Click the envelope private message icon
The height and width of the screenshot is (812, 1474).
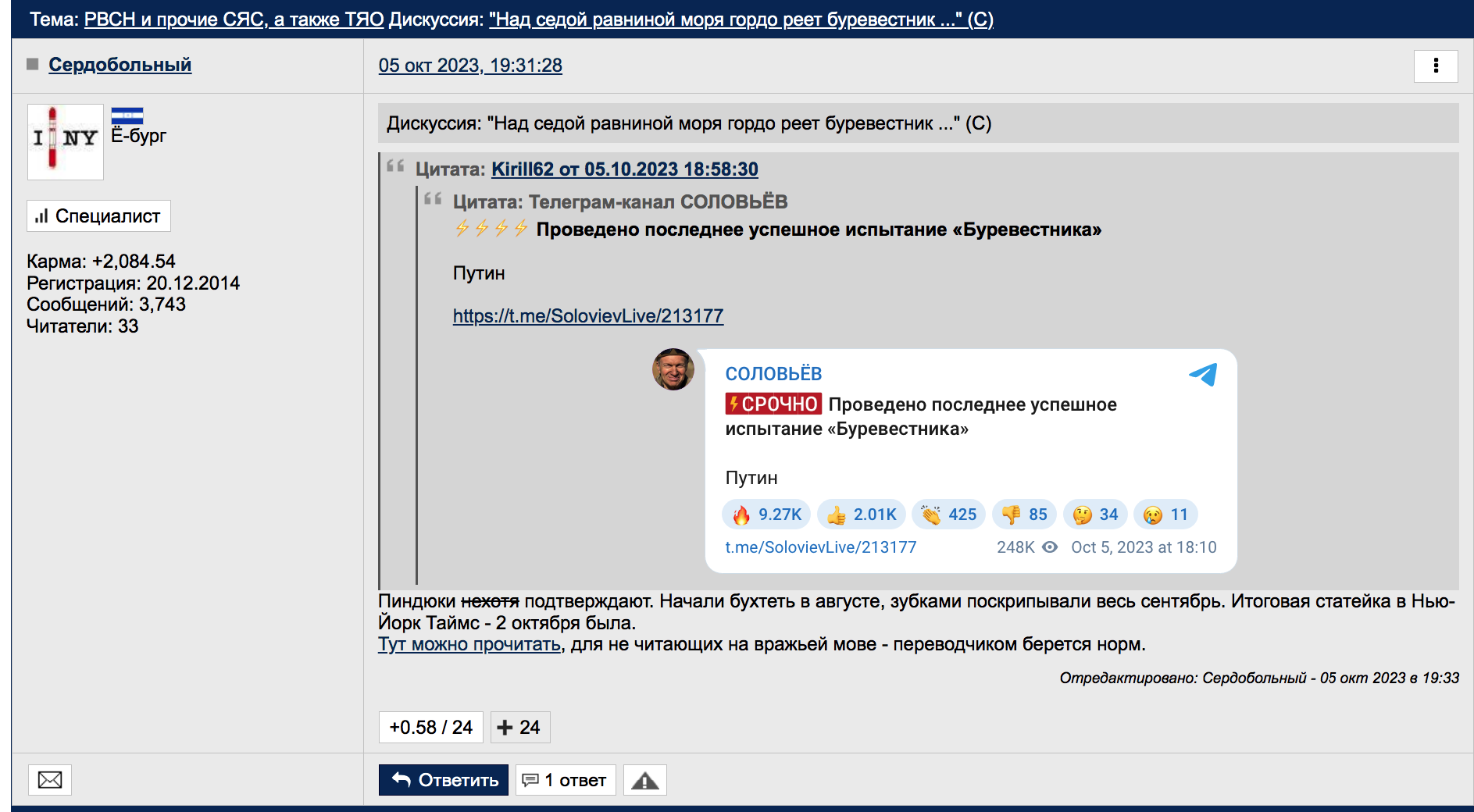(x=50, y=779)
